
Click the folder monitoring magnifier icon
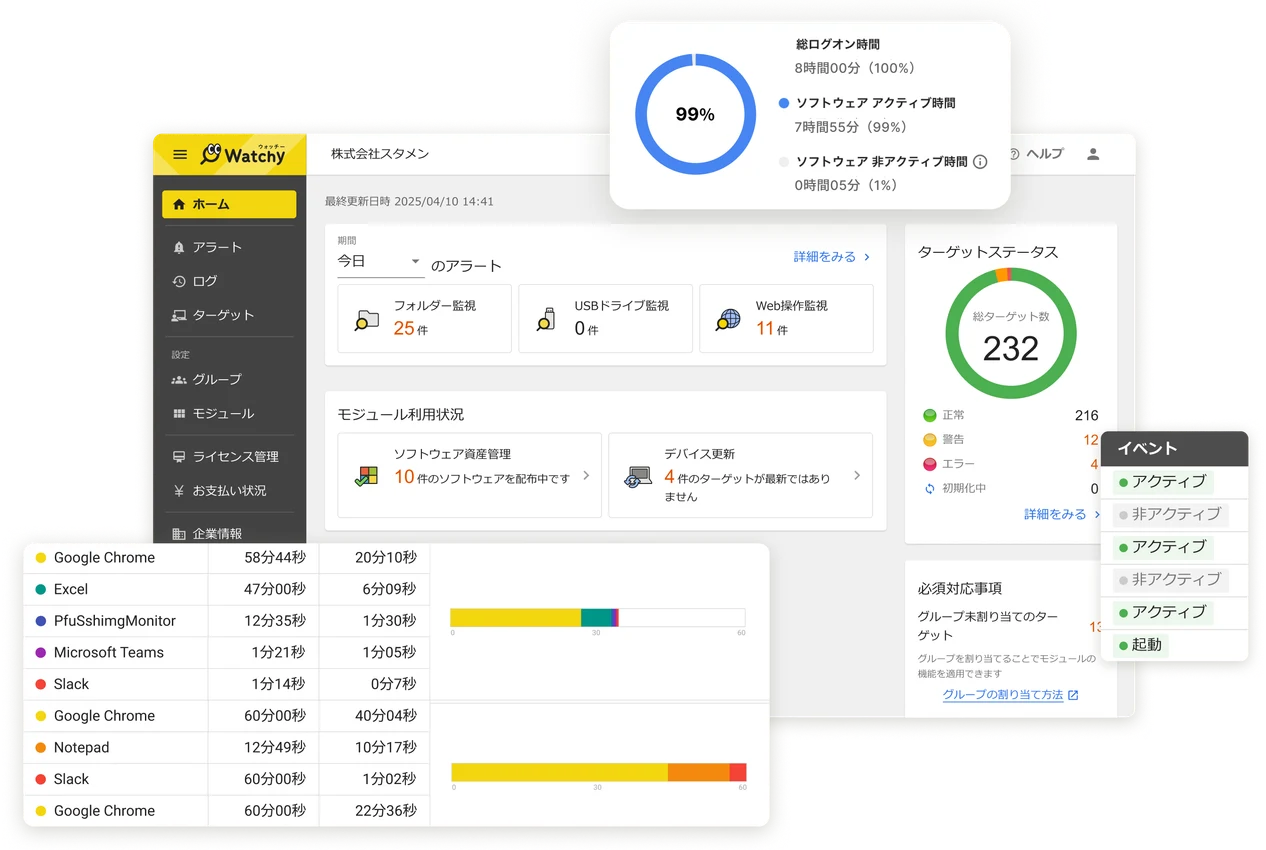pyautogui.click(x=366, y=320)
